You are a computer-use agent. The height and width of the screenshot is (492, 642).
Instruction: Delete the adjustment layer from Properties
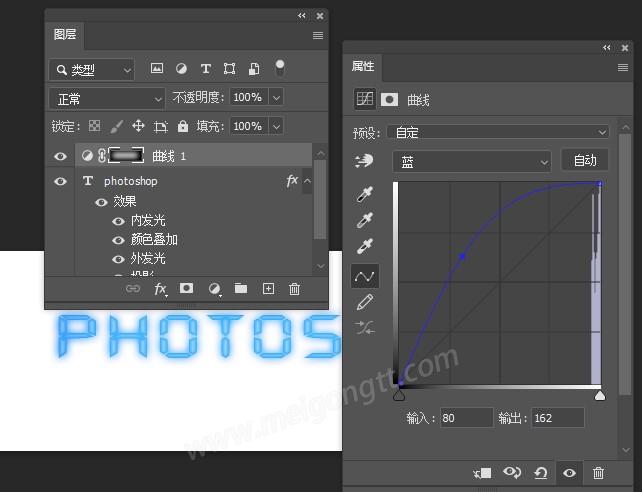(598, 473)
